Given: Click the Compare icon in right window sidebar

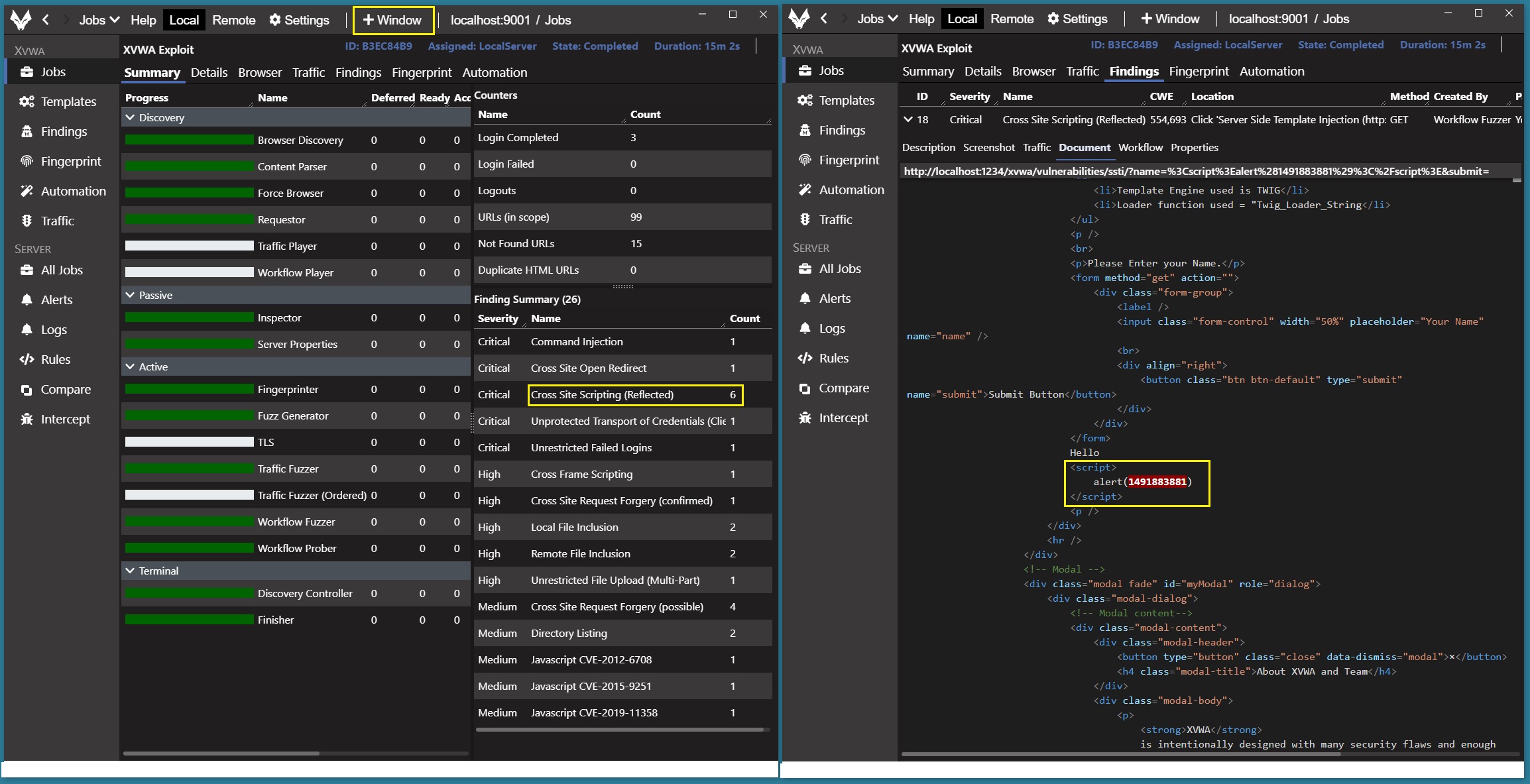Looking at the screenshot, I should [805, 388].
